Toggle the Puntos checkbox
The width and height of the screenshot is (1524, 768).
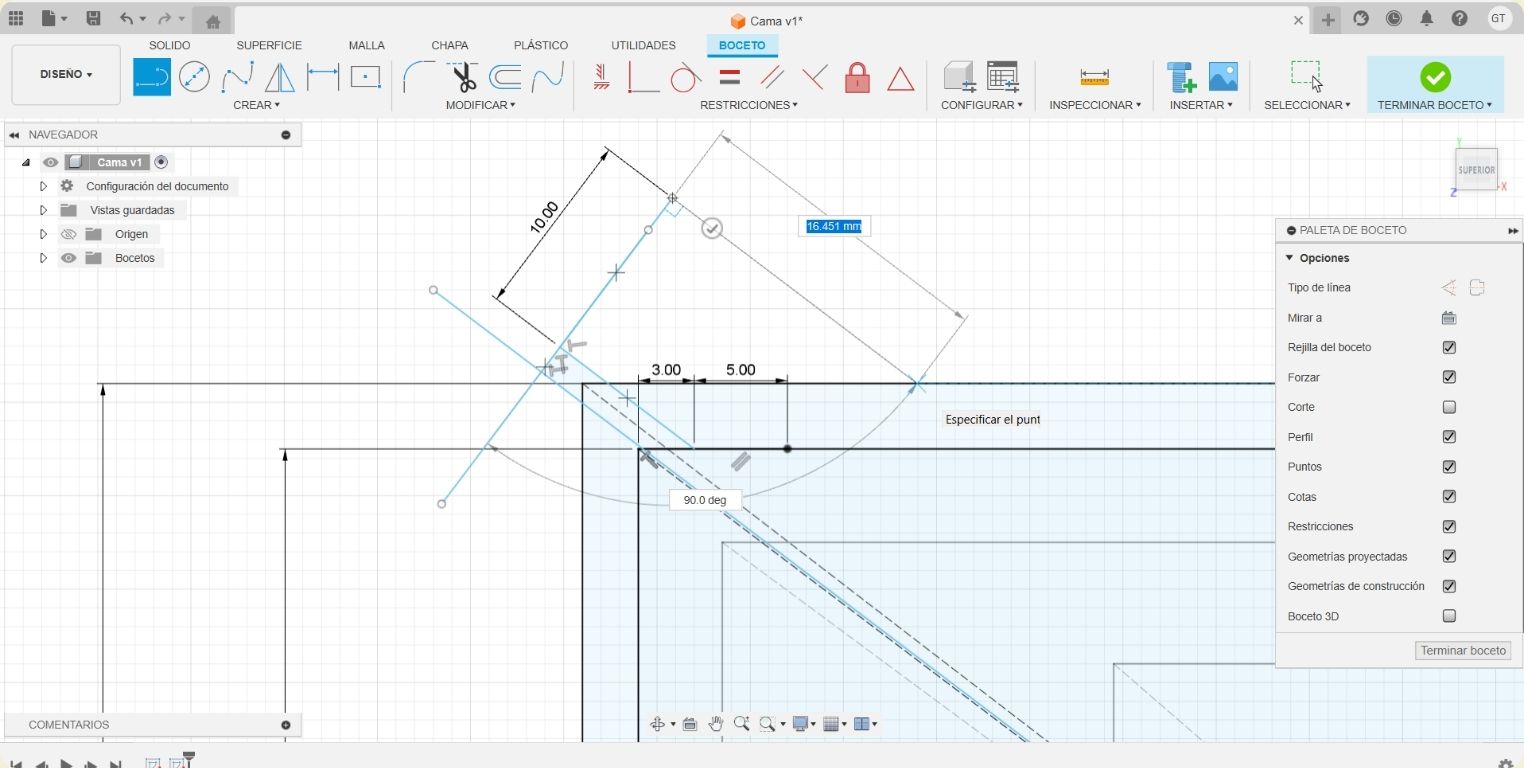coord(1449,467)
